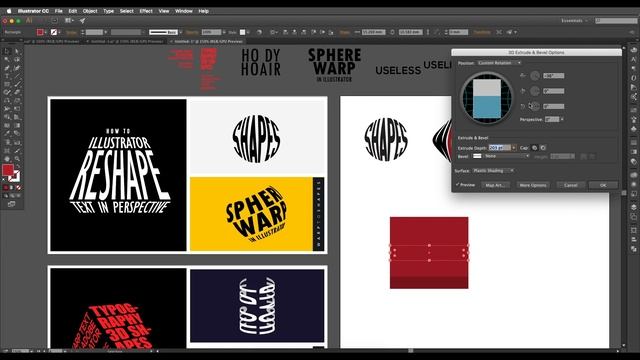
Task: Open the Perspective slider dropdown arrow
Action: pyautogui.click(x=562, y=120)
